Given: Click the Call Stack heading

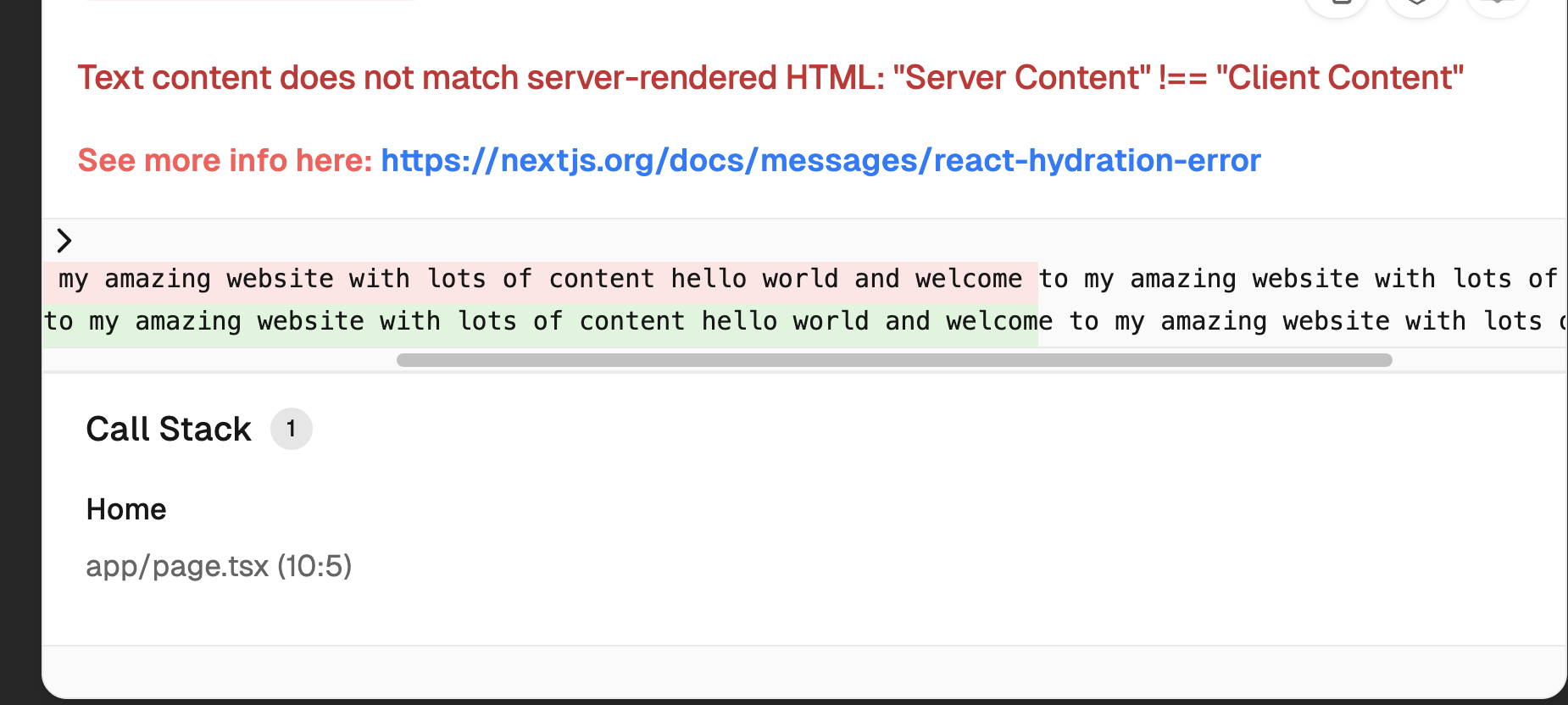Looking at the screenshot, I should (169, 429).
